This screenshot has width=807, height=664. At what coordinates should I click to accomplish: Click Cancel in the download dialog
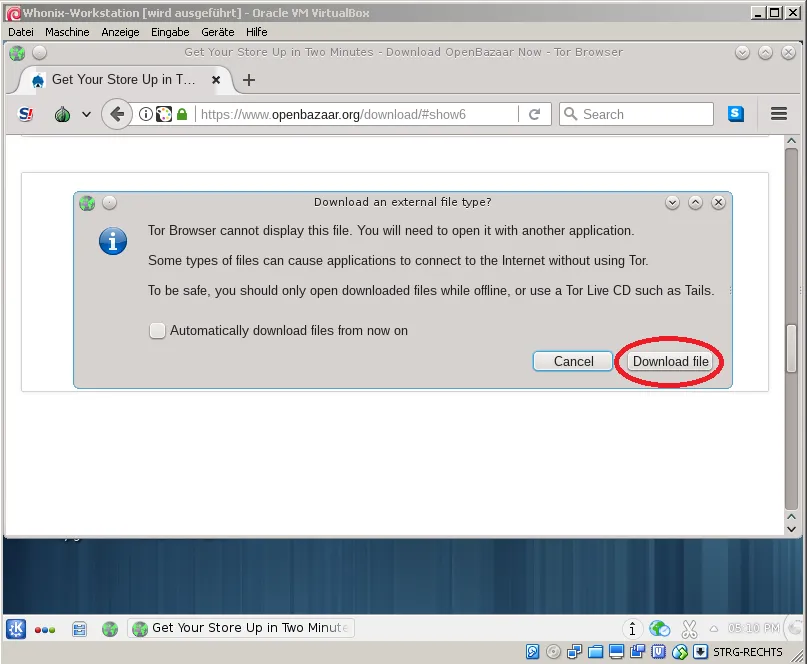(x=573, y=361)
